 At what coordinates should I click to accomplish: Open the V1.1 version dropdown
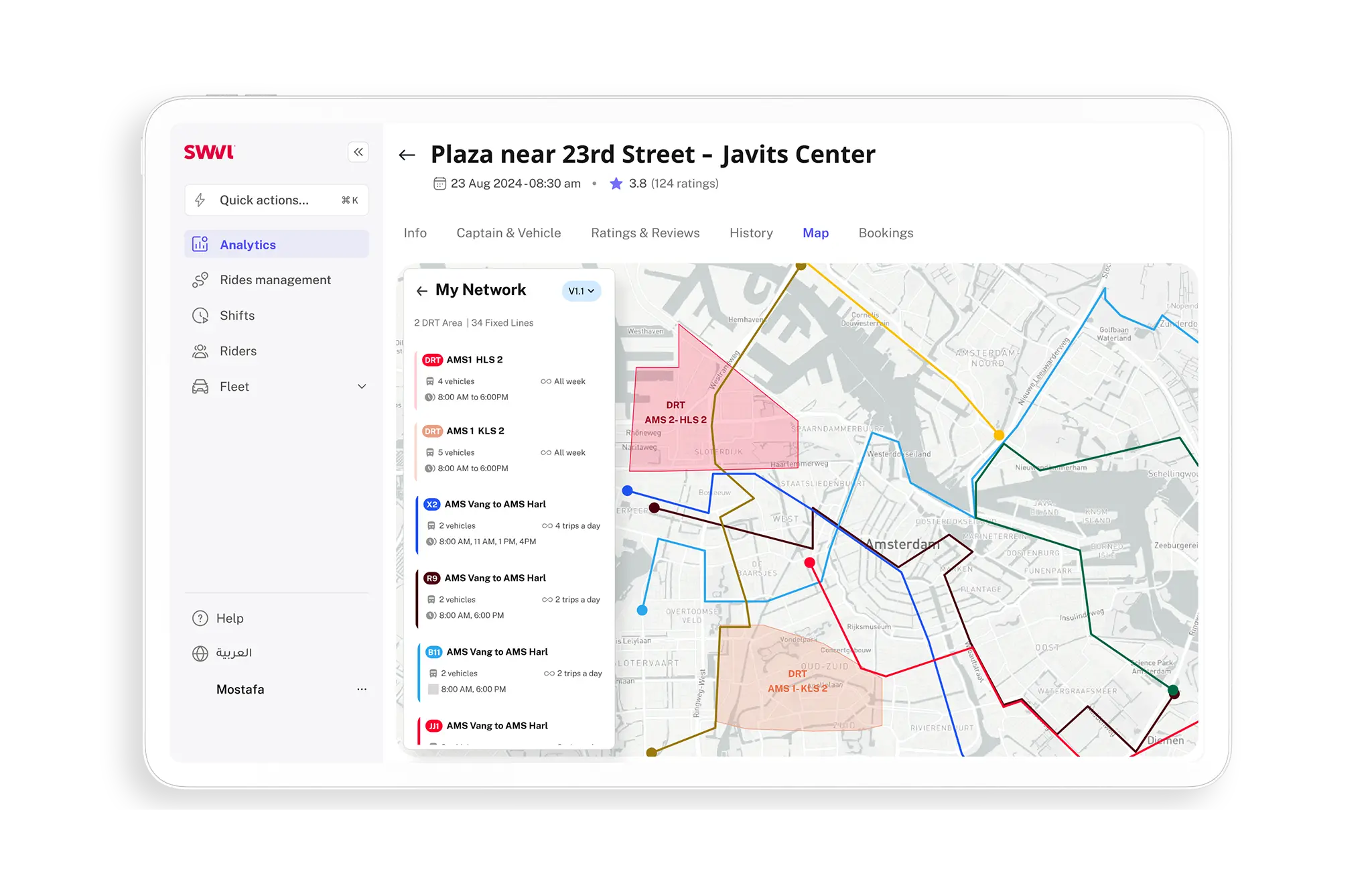581,291
